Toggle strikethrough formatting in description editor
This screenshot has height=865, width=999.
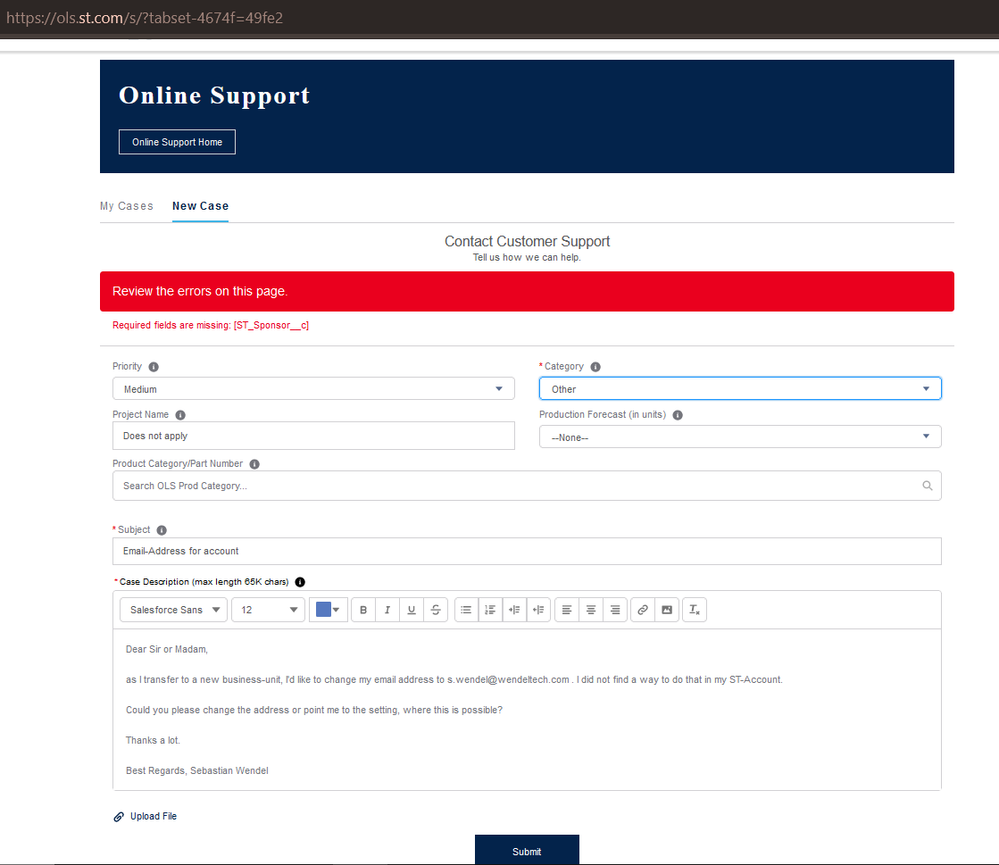point(436,610)
